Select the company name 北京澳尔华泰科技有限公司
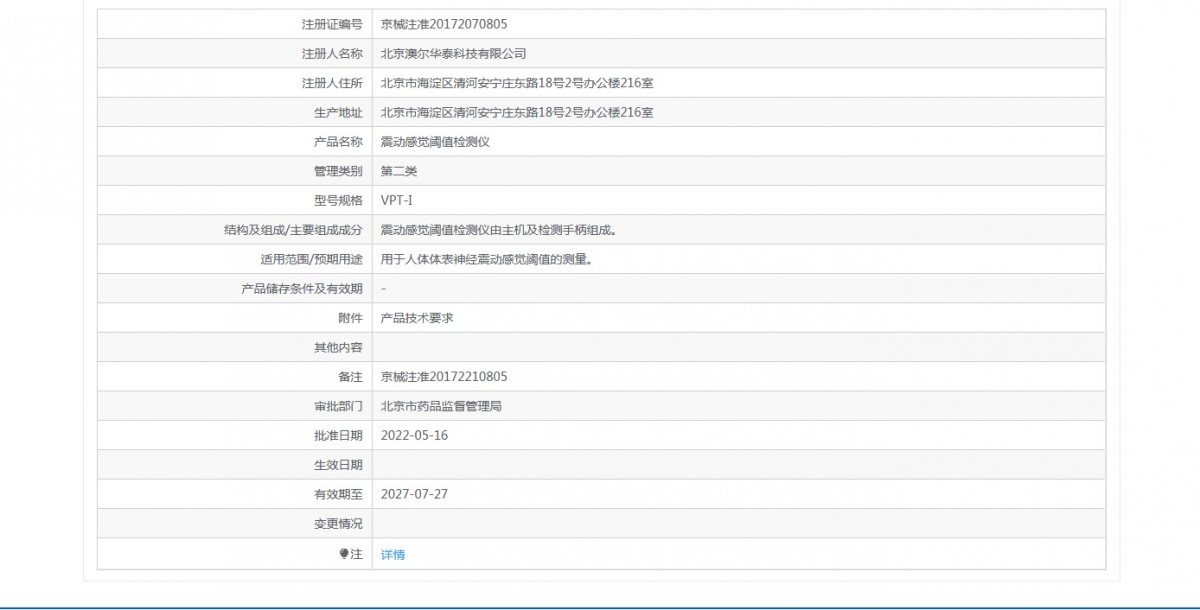This screenshot has height=610, width=1200. tap(453, 53)
